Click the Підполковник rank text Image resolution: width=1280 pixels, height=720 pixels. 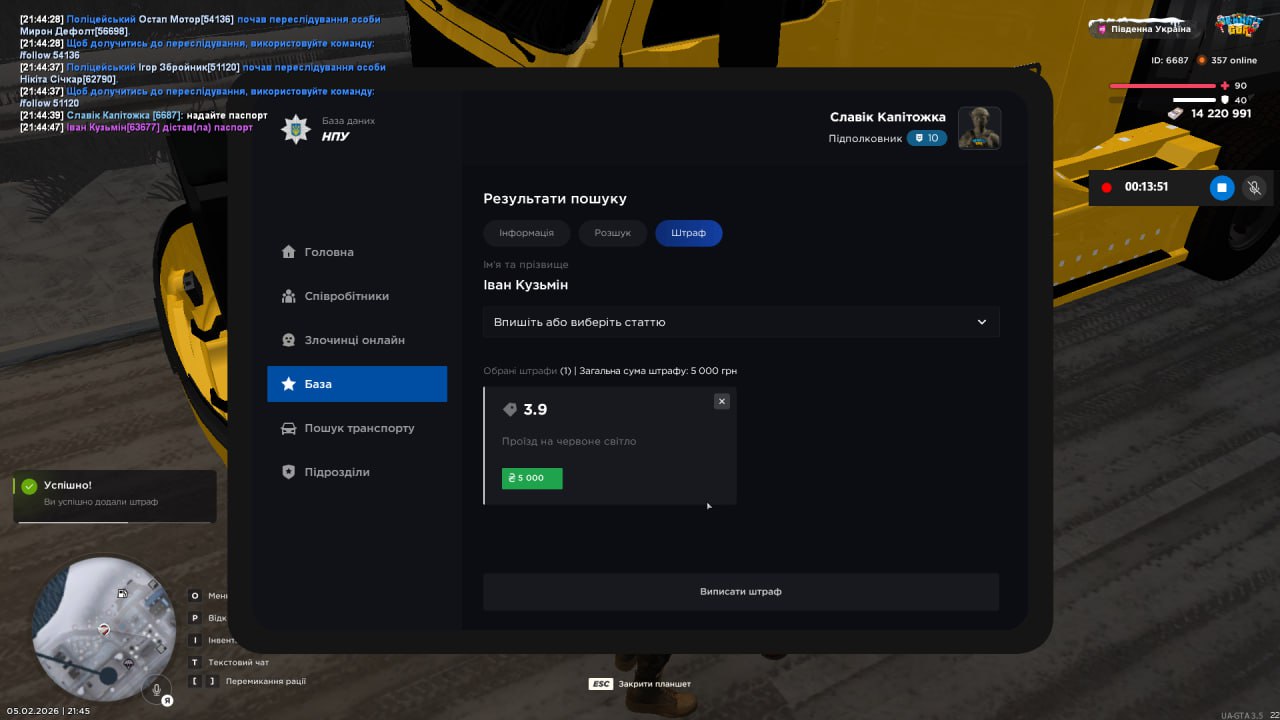coord(865,139)
